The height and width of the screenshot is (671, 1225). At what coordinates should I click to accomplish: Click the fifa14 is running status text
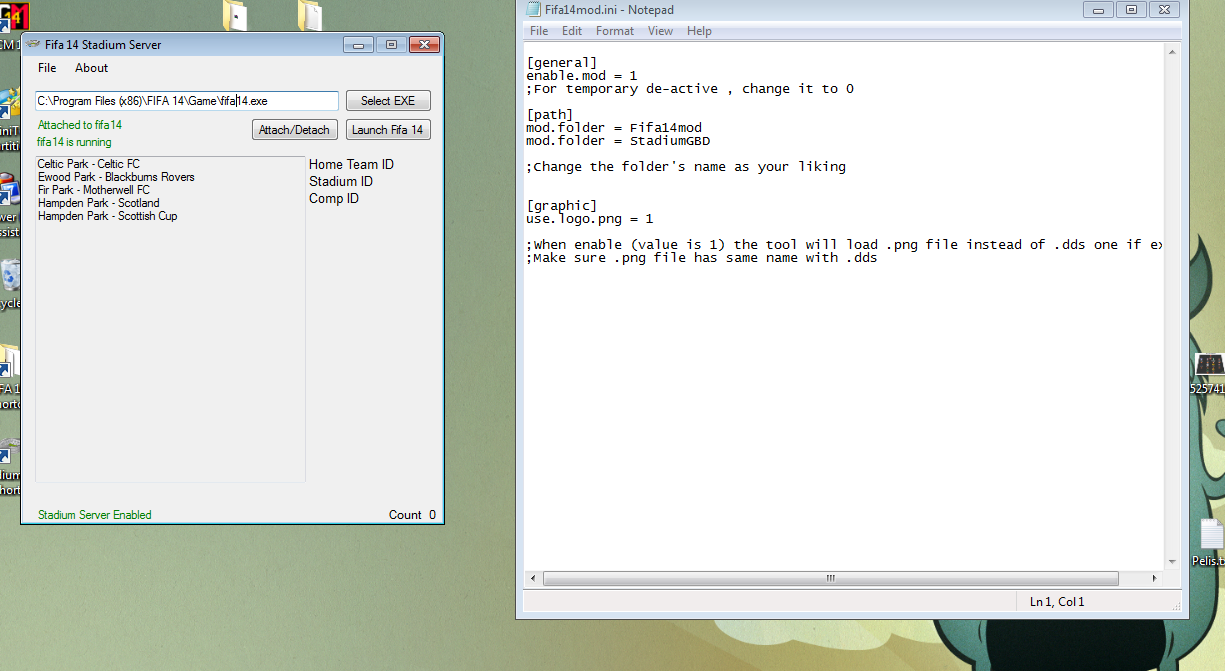(75, 142)
